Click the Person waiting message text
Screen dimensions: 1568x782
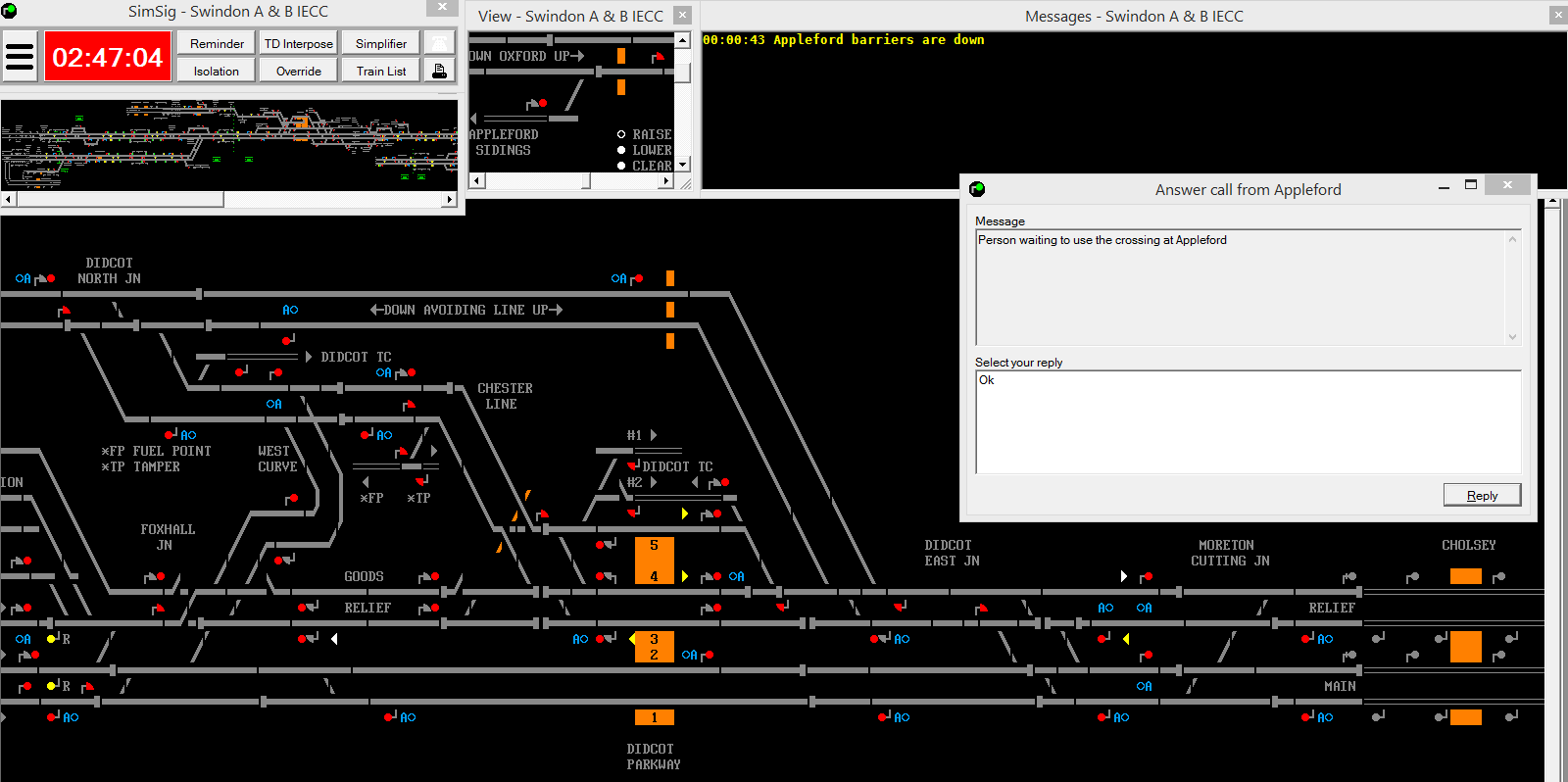1102,240
